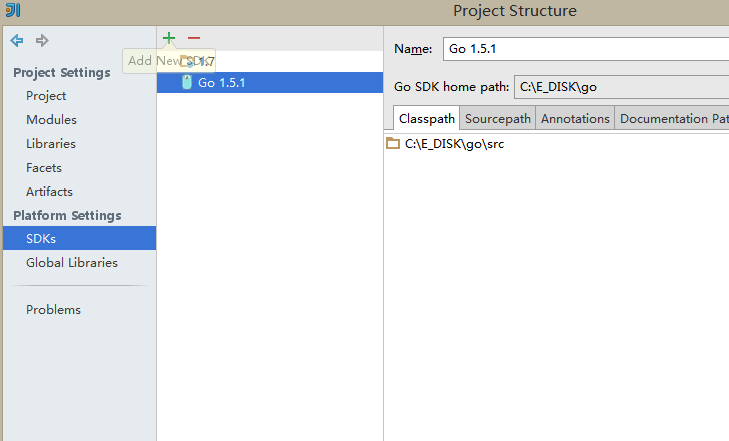
Task: Open Global Libraries page
Action: [x=72, y=263]
